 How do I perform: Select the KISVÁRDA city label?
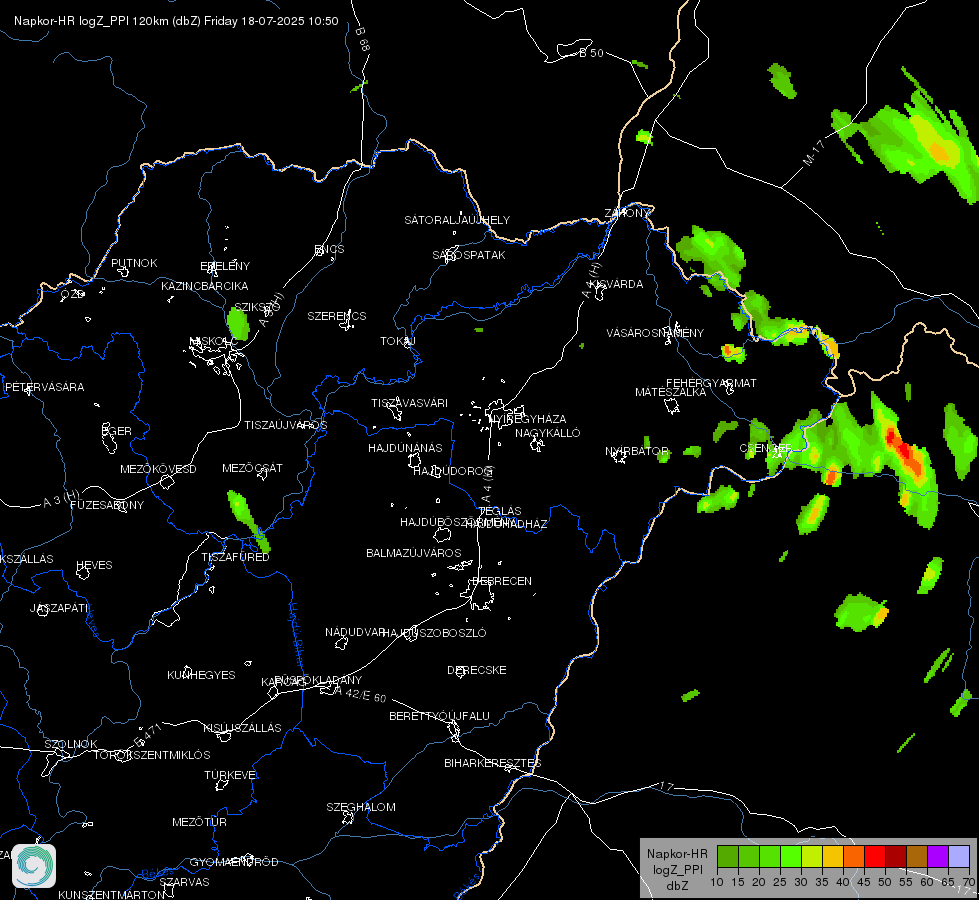[x=616, y=284]
